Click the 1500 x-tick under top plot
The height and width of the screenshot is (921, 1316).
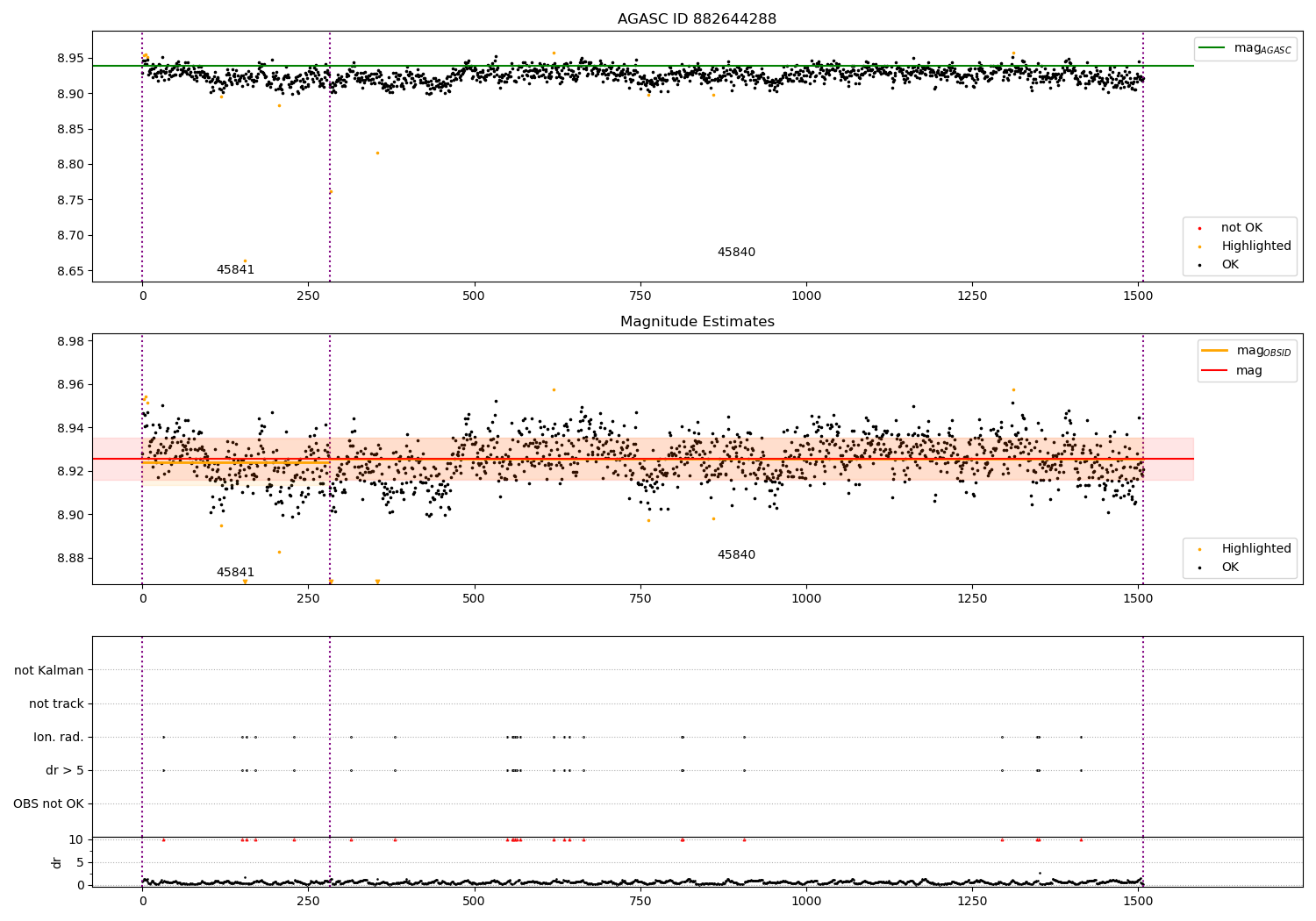click(x=1138, y=296)
